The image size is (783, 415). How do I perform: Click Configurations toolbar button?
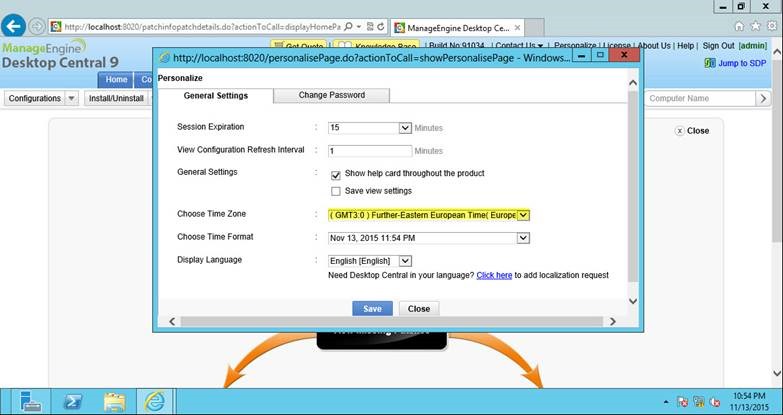(x=35, y=98)
